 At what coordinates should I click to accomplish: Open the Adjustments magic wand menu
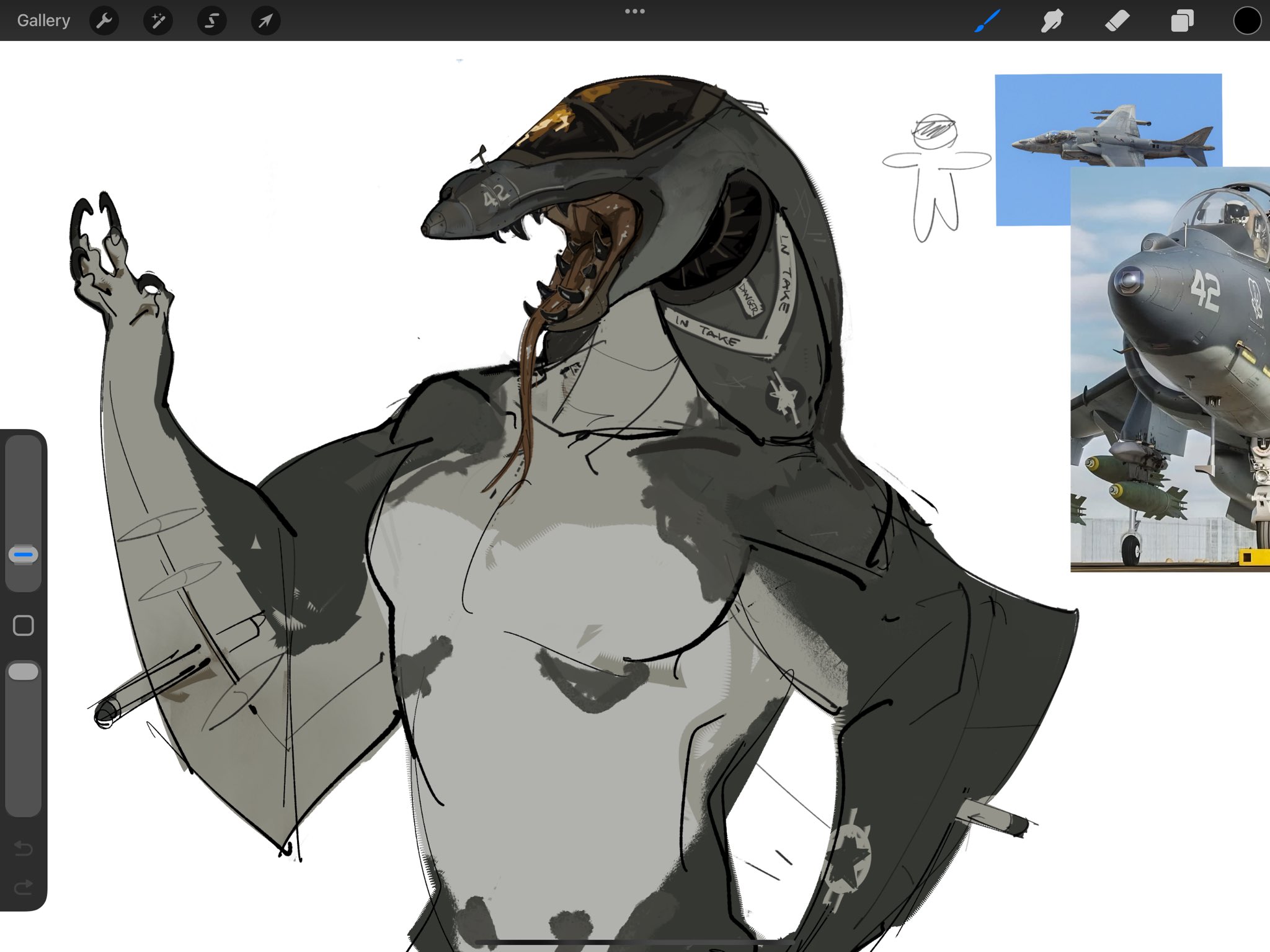pyautogui.click(x=158, y=21)
